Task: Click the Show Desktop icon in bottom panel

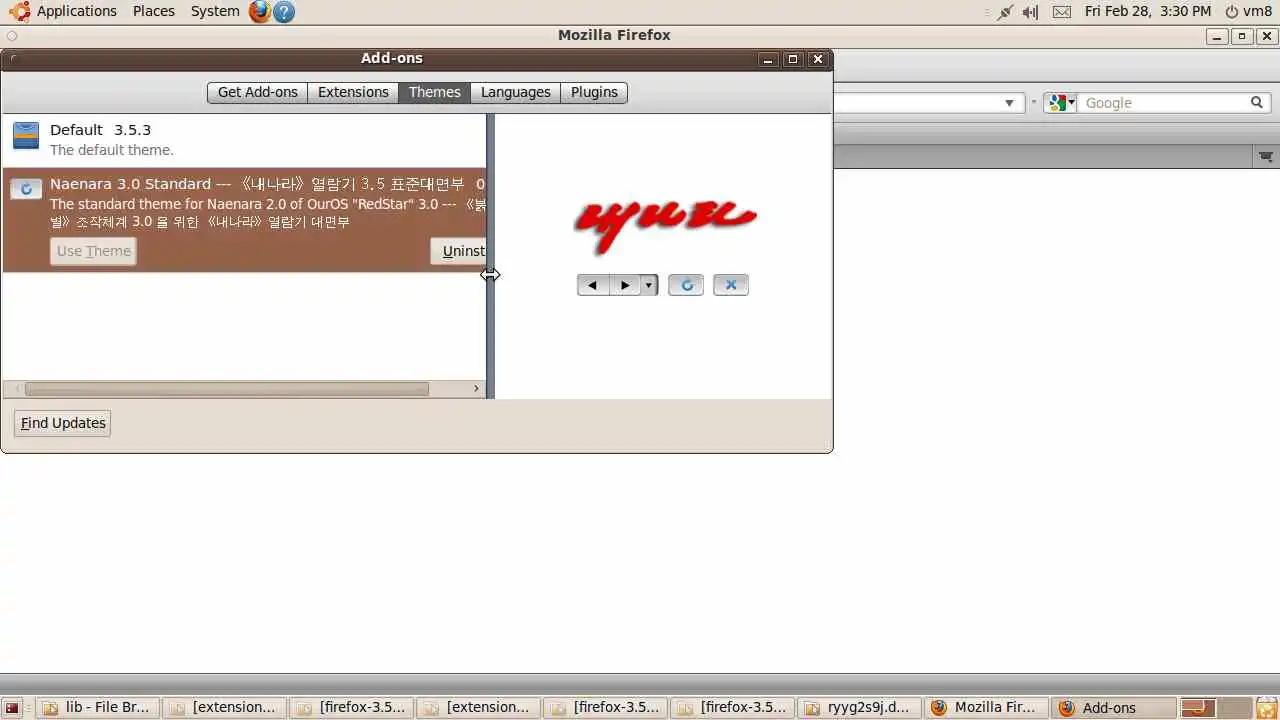Action: pyautogui.click(x=12, y=708)
